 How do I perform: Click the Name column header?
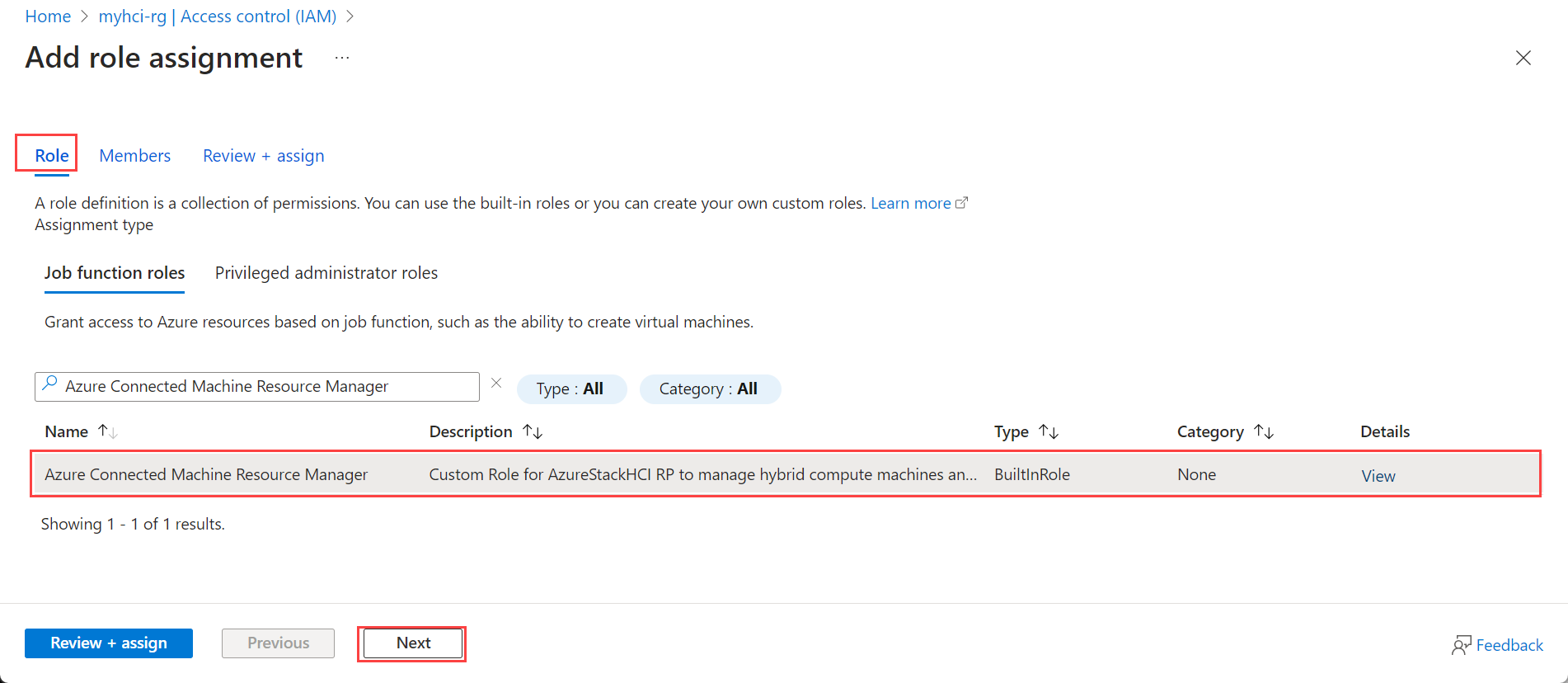click(x=67, y=431)
